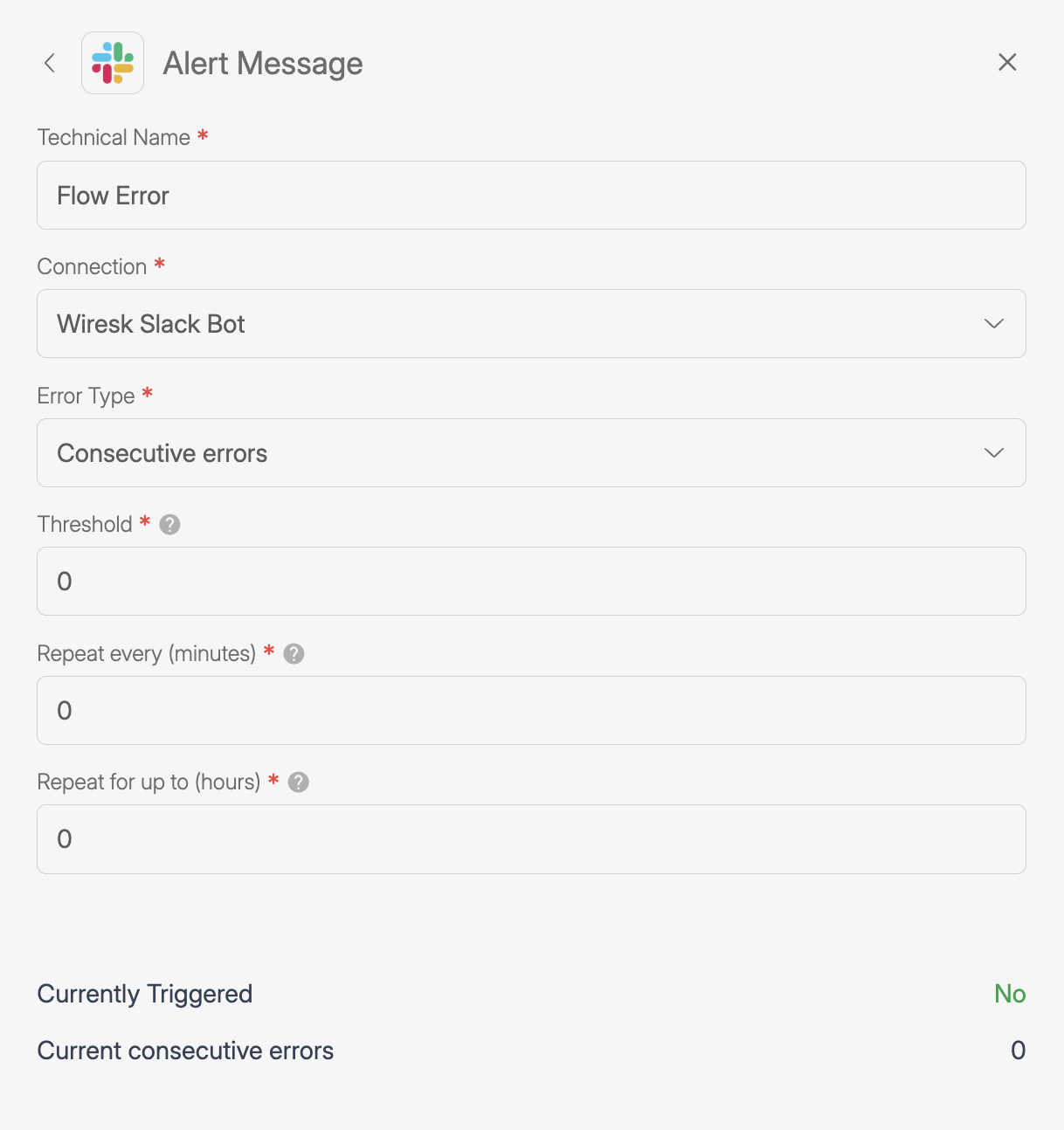This screenshot has height=1130, width=1064.
Task: Click the Technical Name input field
Action: click(x=530, y=196)
